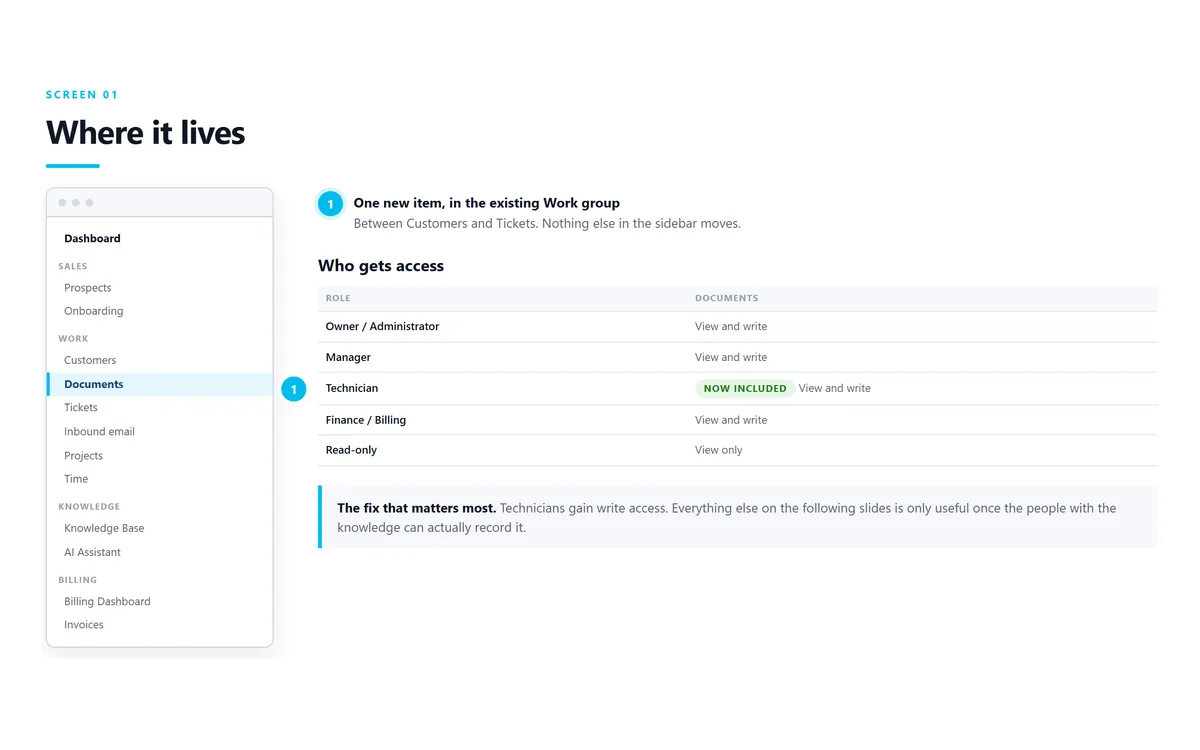Click the Manager role cell
The image size is (1200, 750).
[348, 357]
